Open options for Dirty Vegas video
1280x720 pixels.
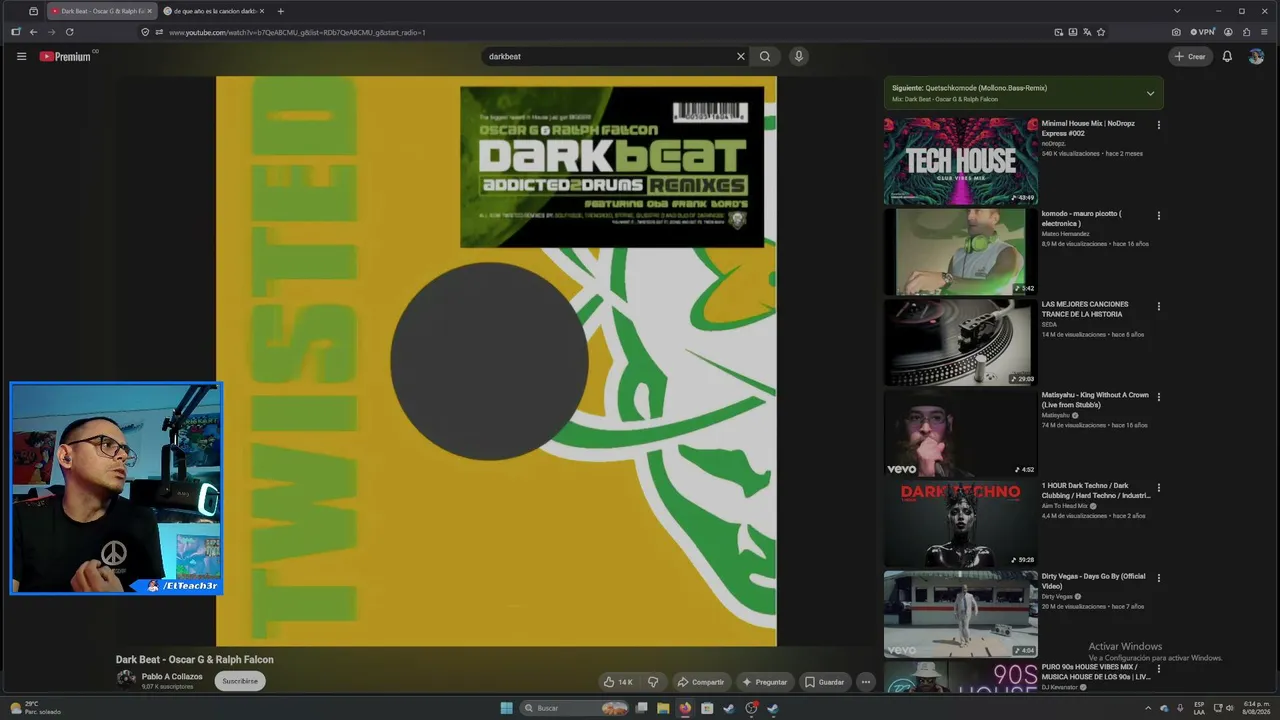(x=1159, y=578)
